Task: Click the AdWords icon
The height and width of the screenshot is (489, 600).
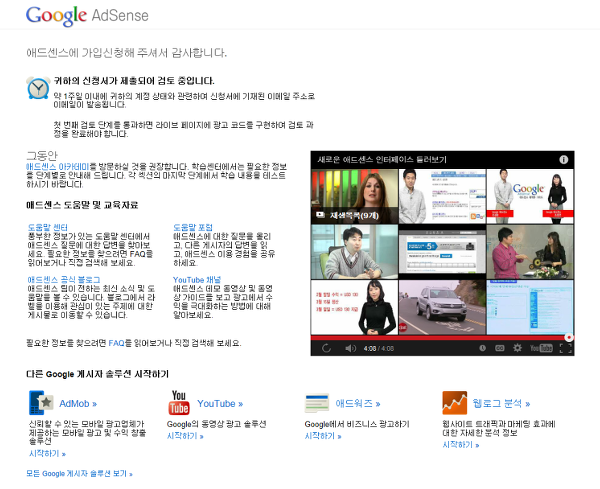Action: 317,403
